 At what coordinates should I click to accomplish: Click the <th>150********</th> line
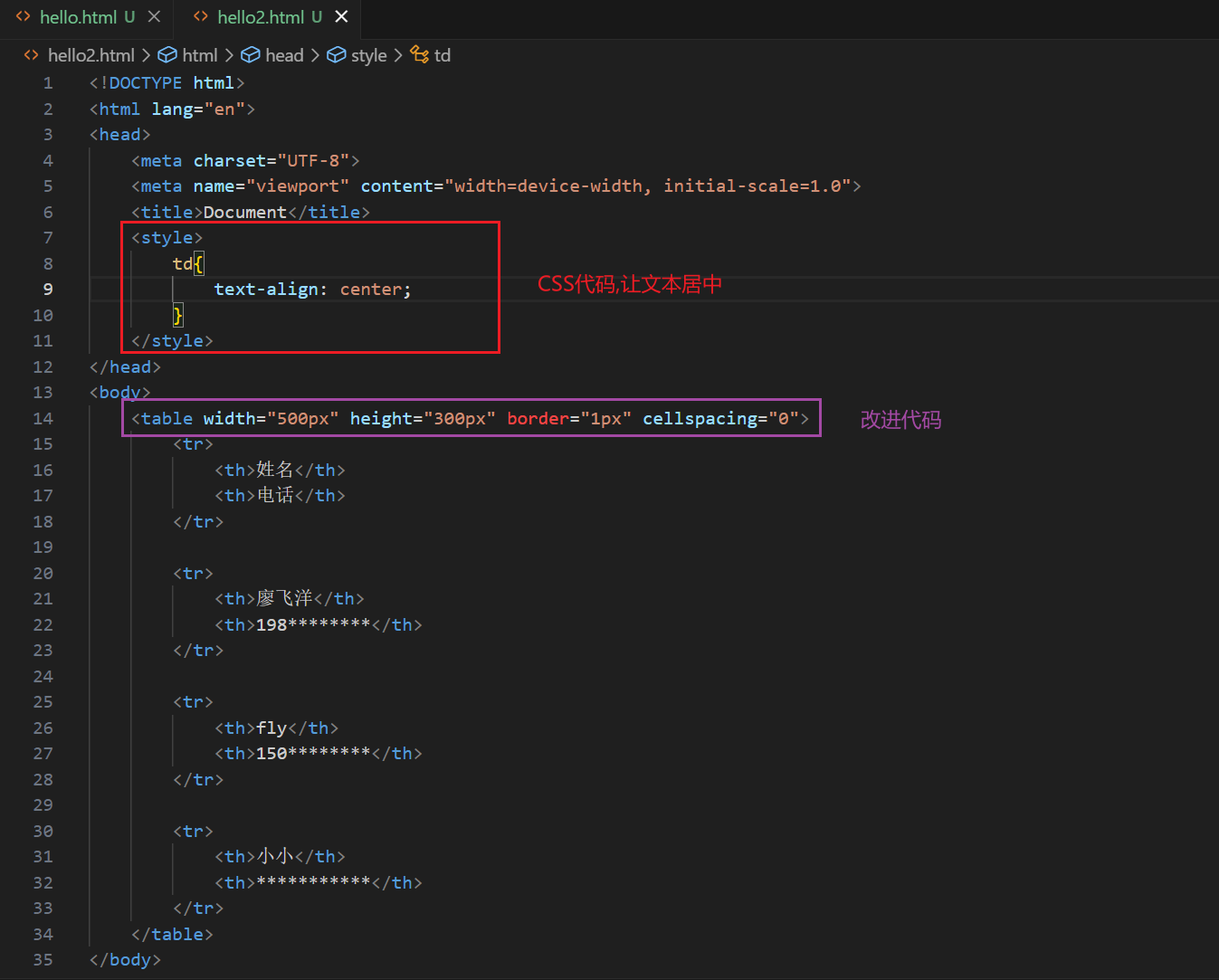tap(319, 754)
